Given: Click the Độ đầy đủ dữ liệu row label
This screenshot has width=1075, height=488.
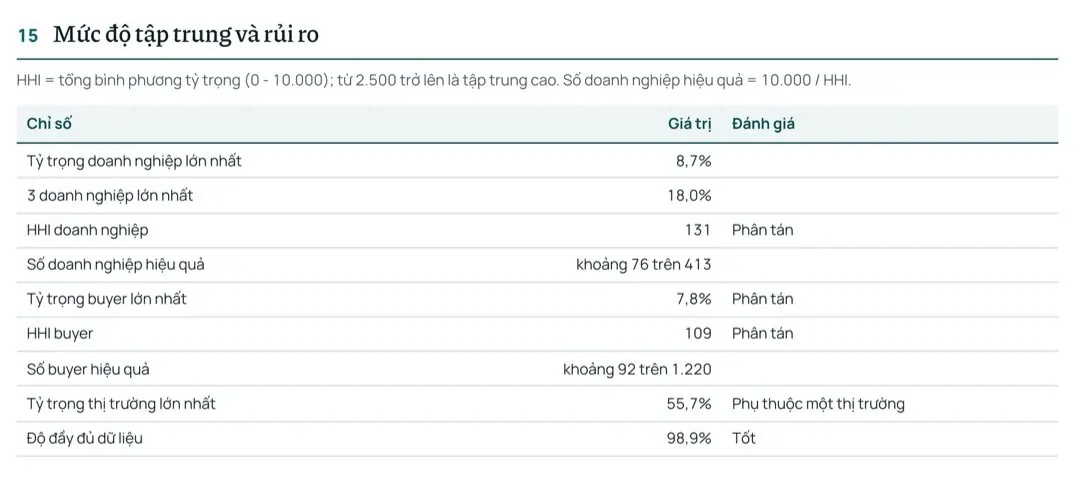Looking at the screenshot, I should 85,439.
